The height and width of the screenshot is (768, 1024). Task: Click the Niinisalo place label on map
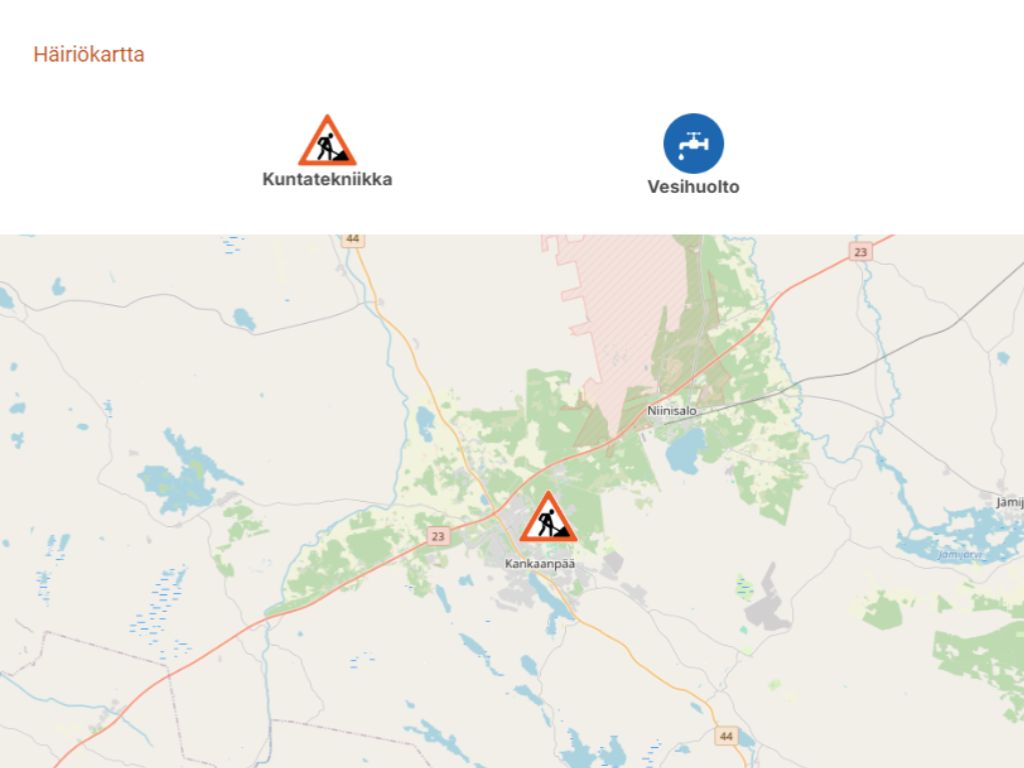(672, 411)
